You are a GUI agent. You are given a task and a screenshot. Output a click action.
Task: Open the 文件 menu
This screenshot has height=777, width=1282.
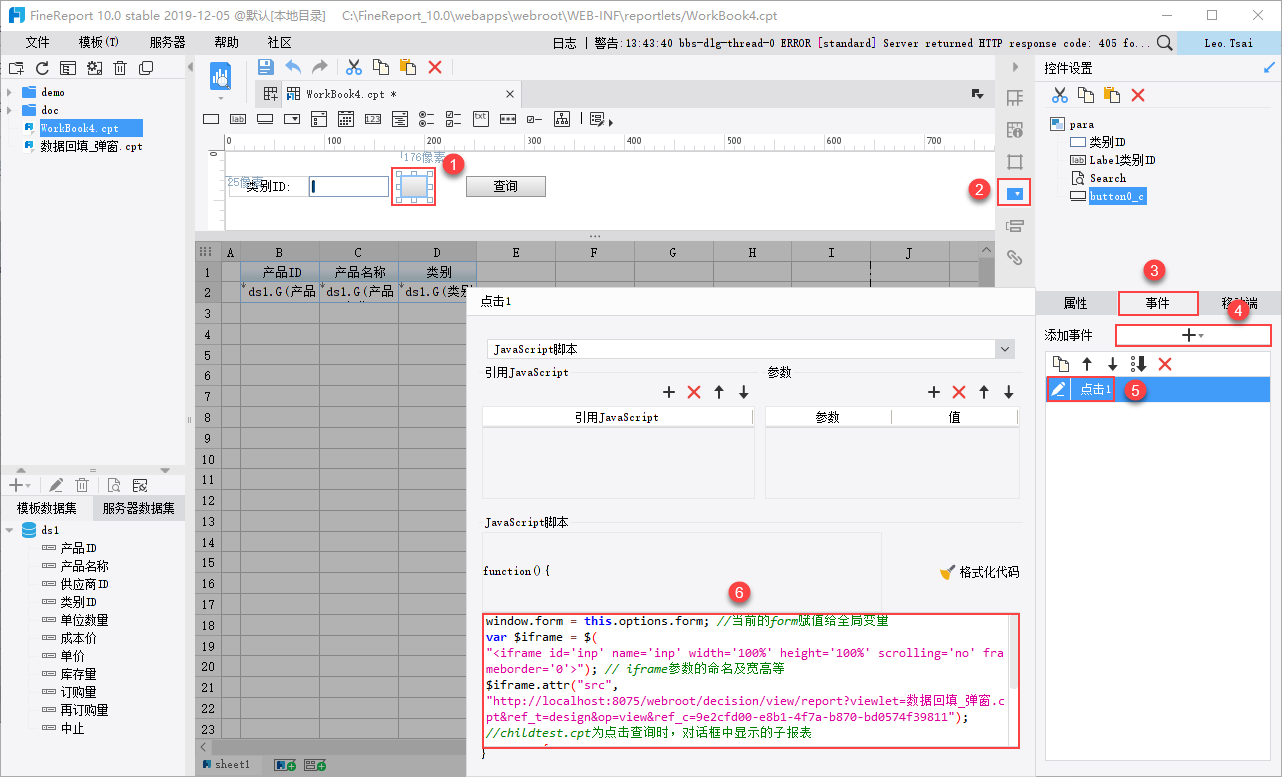38,43
